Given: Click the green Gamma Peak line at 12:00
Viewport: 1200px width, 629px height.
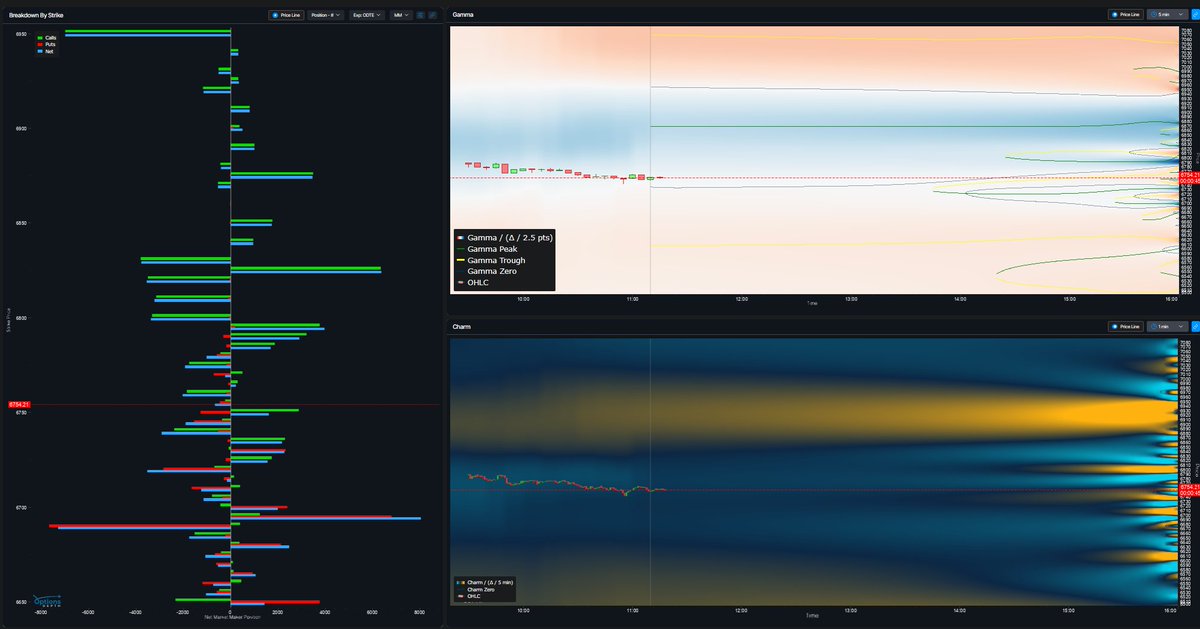Looking at the screenshot, I should tap(741, 126).
